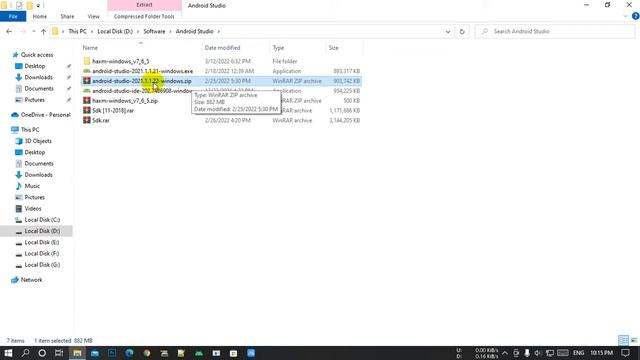
Task: Go back with the Back arrow
Action: (9, 31)
